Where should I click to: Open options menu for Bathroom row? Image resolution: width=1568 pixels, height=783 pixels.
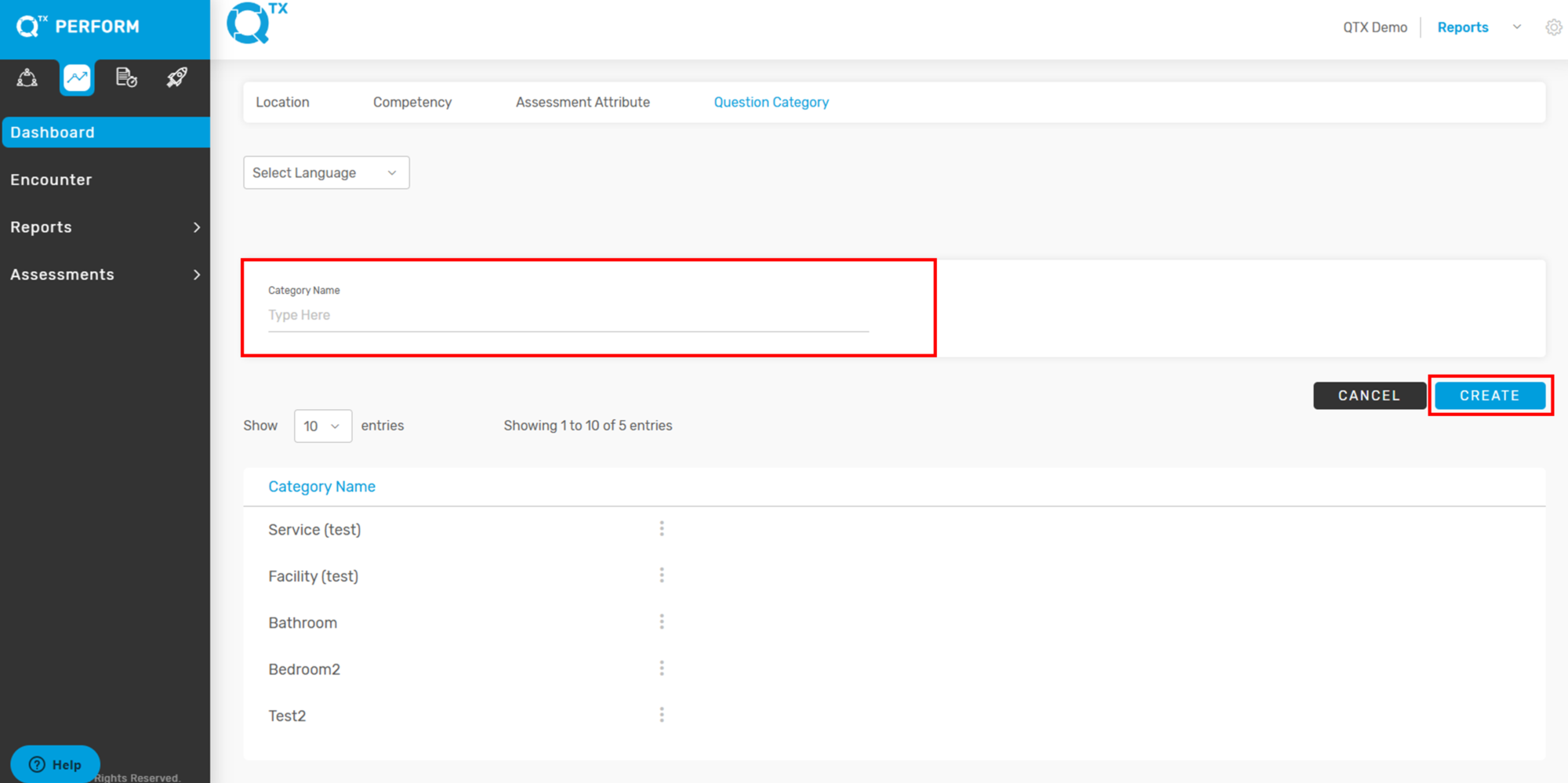pos(662,622)
